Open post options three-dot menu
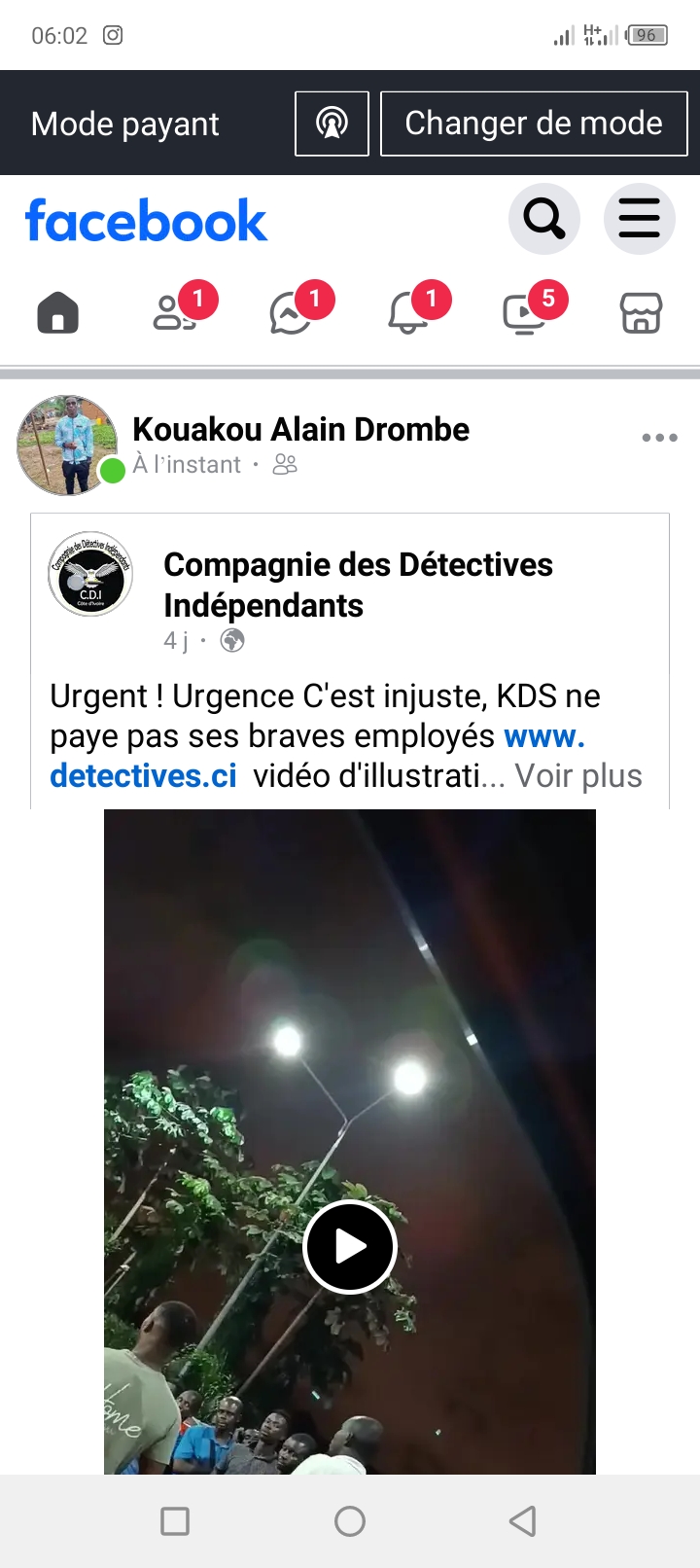Viewport: 700px width, 1568px height. tap(659, 438)
